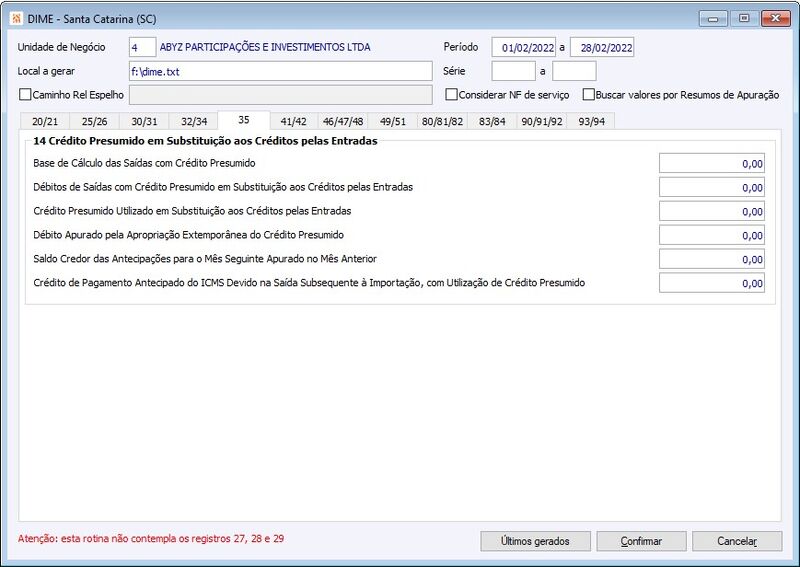Focus the first Série field
This screenshot has width=800, height=567.
(x=513, y=71)
